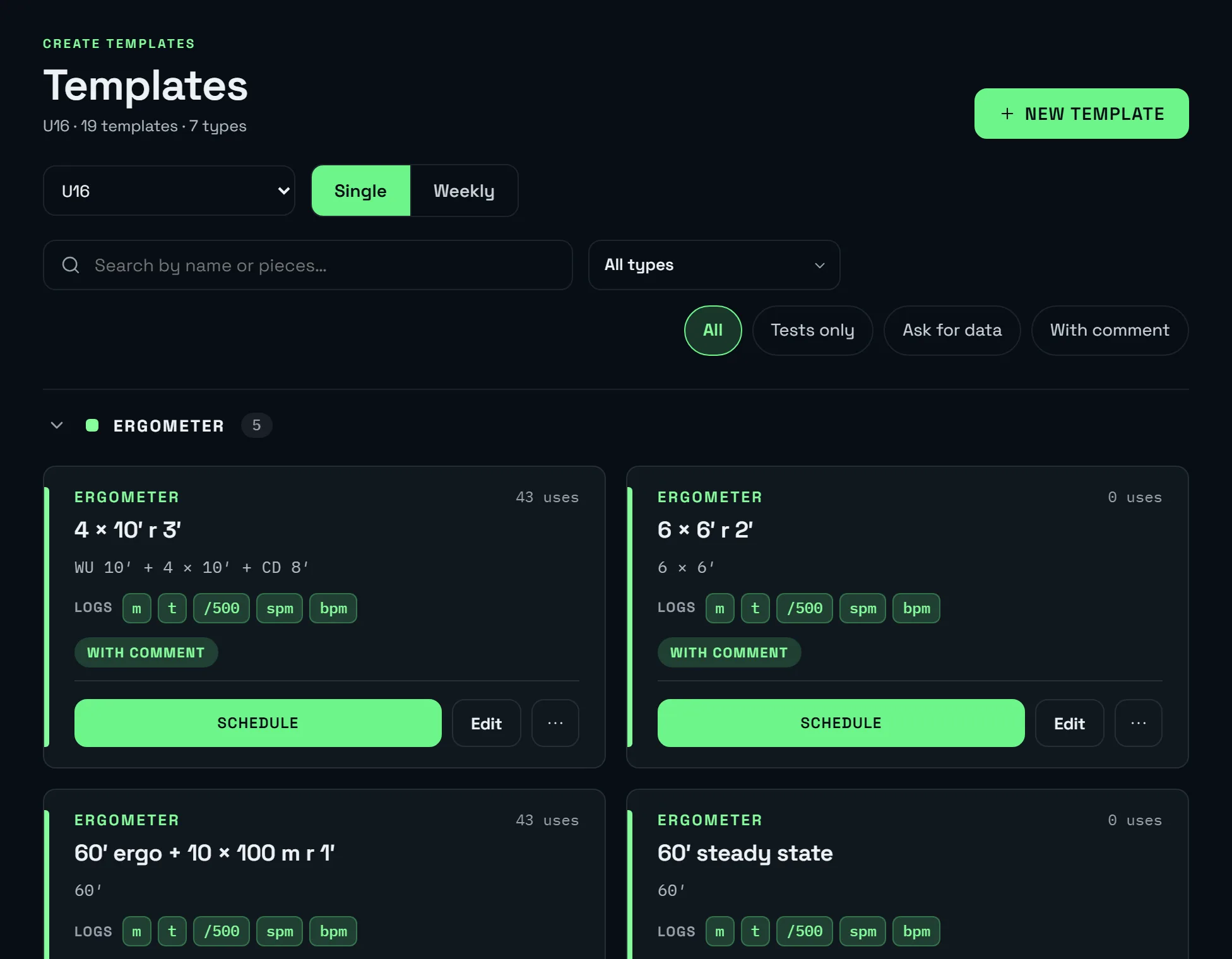Image resolution: width=1232 pixels, height=959 pixels.
Task: Schedule the 6 × 6' r 2' template
Action: coord(841,723)
